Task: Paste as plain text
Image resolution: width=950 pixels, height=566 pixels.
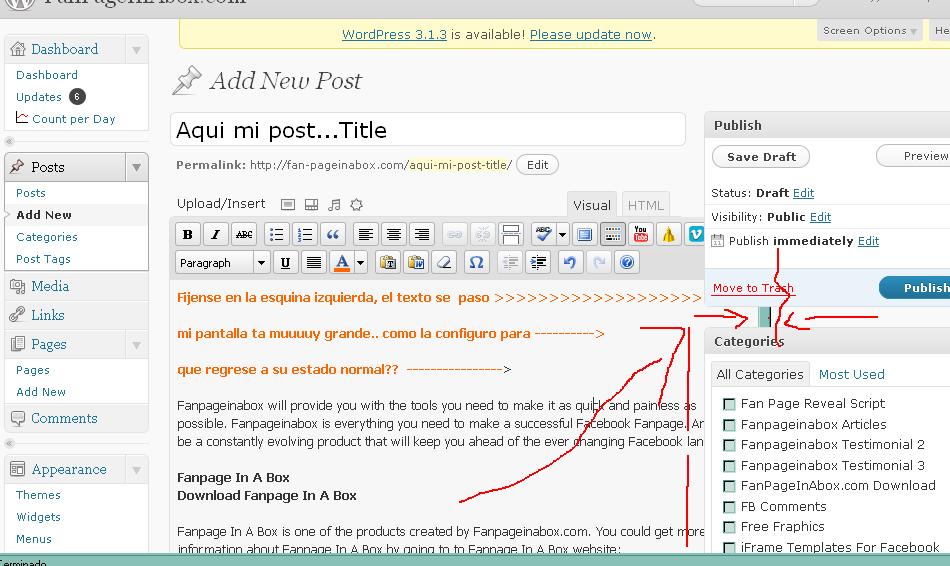Action: point(388,263)
